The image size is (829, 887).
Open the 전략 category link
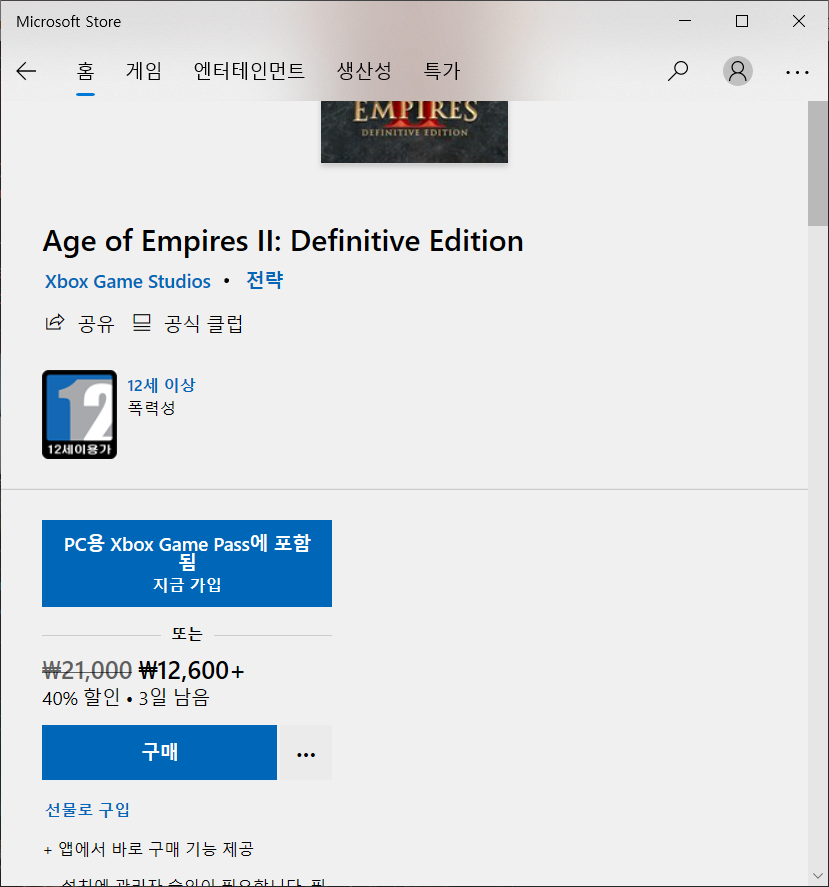(x=265, y=281)
